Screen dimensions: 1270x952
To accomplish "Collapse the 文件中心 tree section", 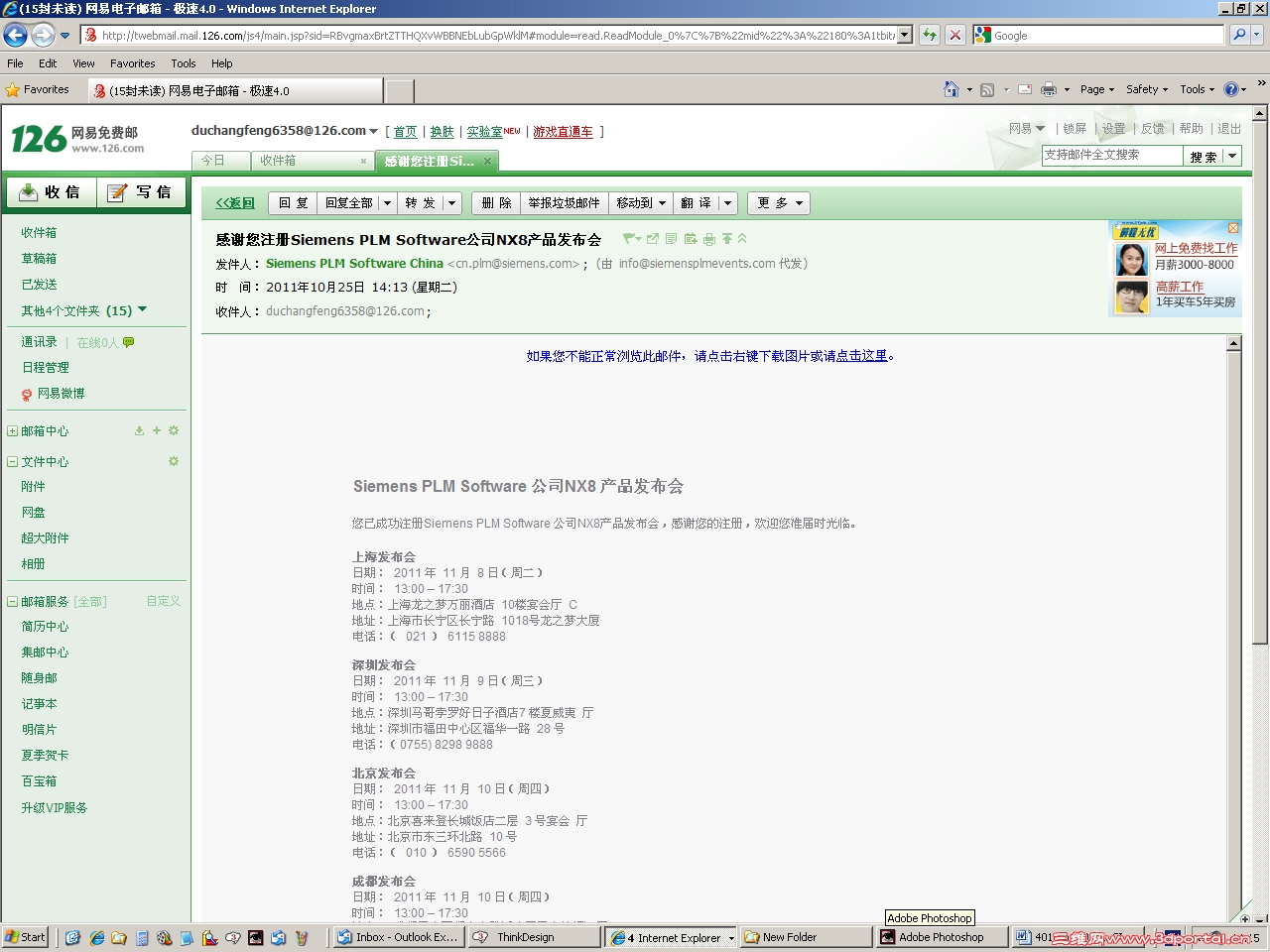I will click(12, 462).
